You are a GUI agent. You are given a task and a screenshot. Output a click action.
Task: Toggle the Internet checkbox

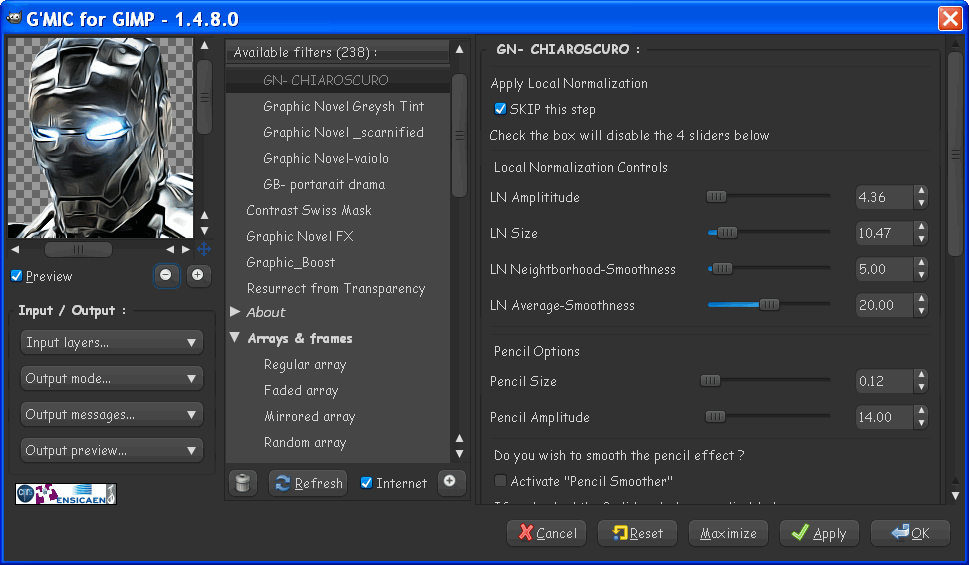click(366, 482)
